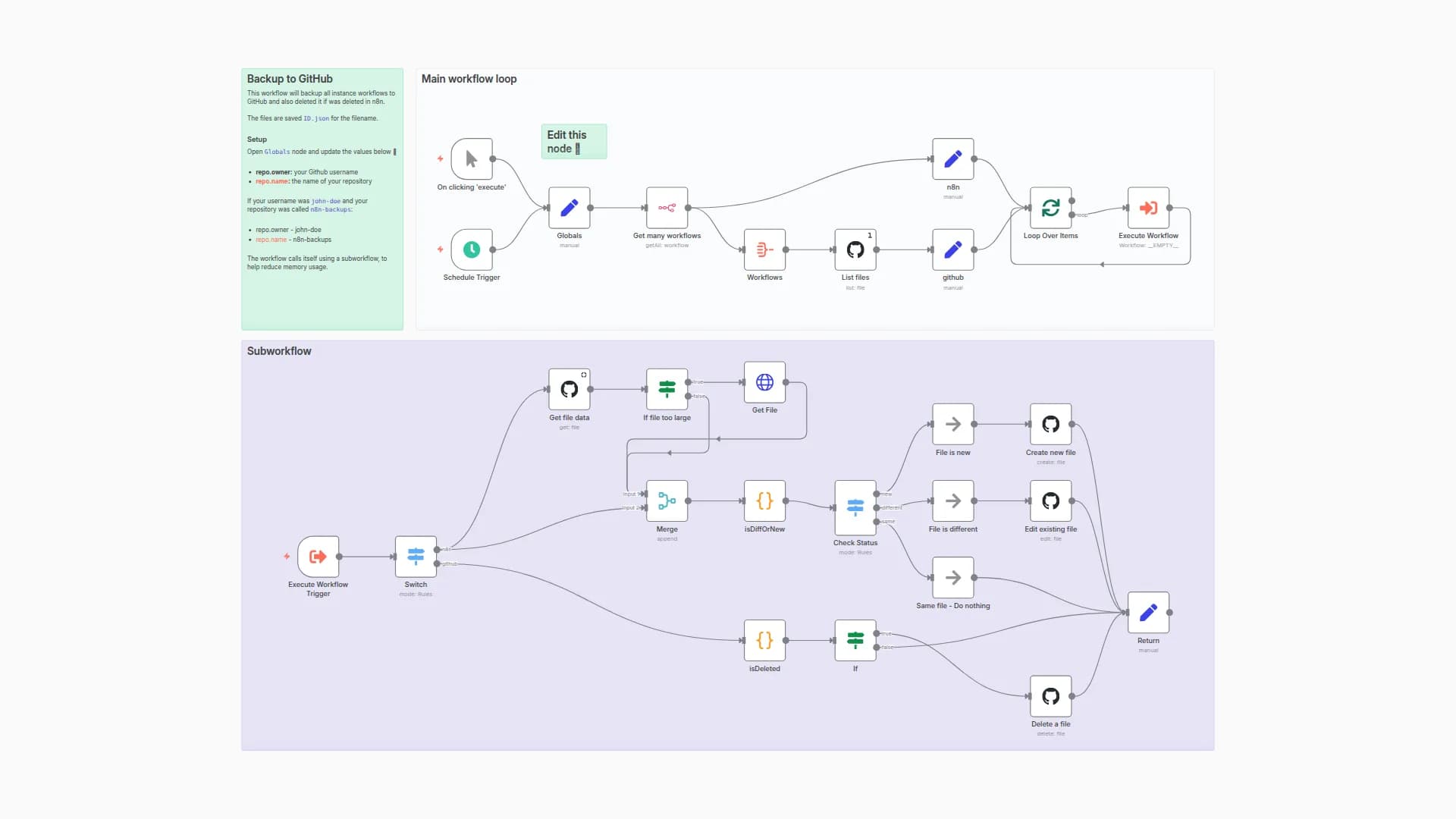Select the github node in the main loop

(952, 250)
